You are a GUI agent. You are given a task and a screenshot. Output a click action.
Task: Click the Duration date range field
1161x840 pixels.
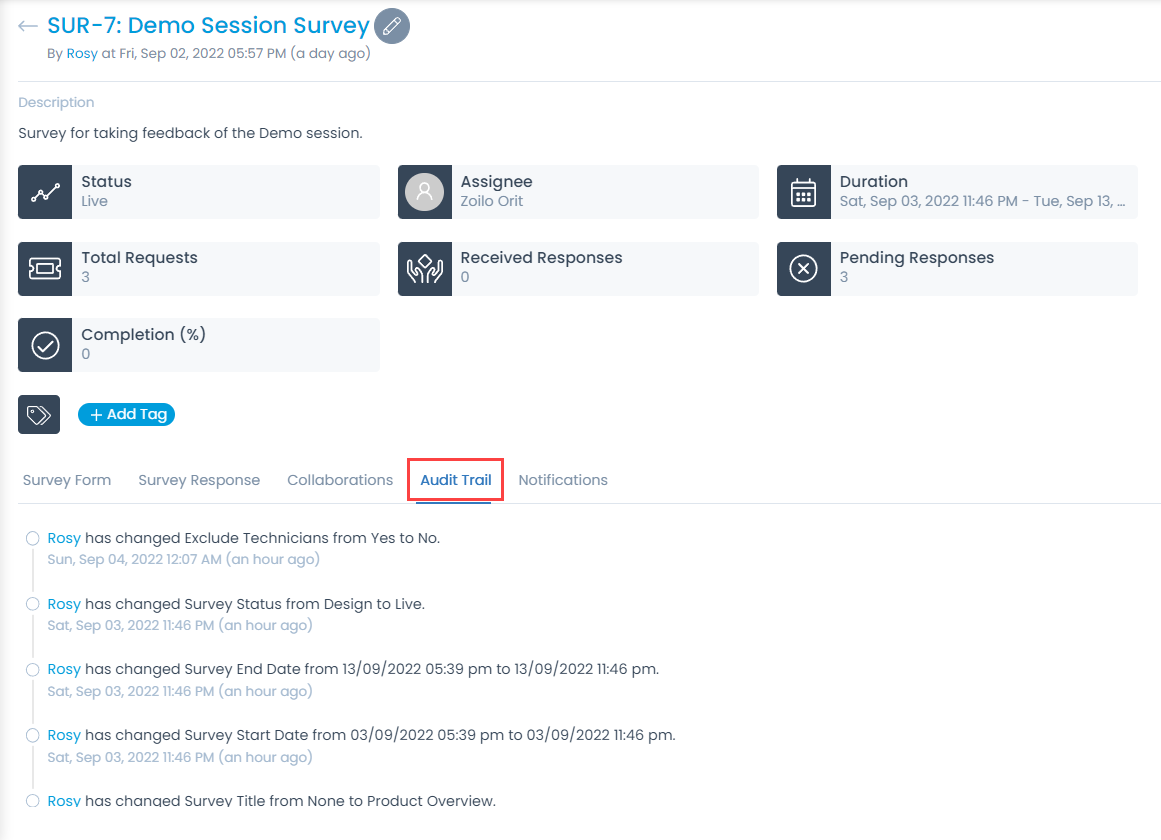(982, 201)
